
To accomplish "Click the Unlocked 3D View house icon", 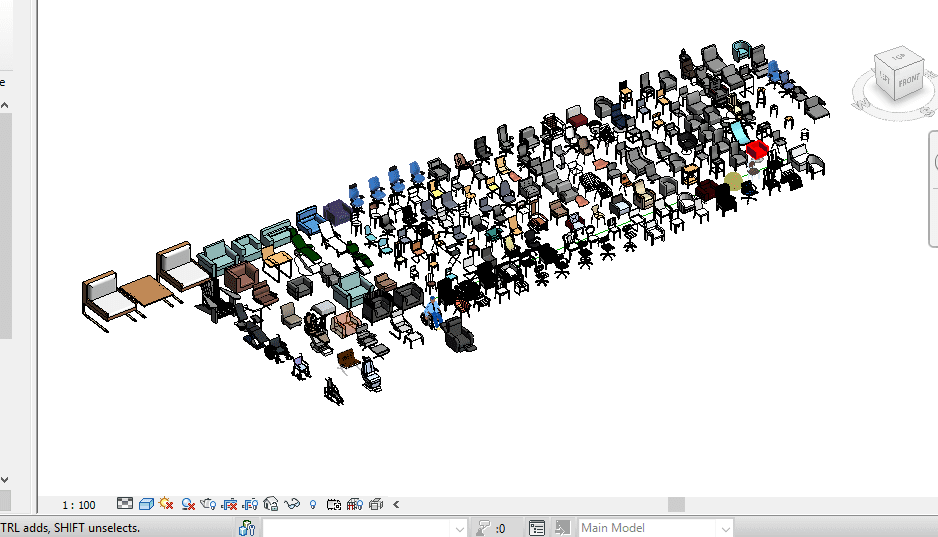I will pyautogui.click(x=270, y=504).
